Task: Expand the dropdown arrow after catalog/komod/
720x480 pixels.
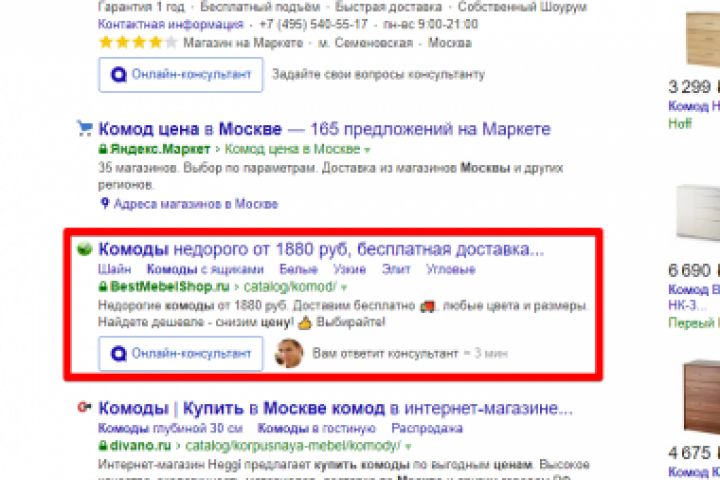Action: (x=344, y=288)
